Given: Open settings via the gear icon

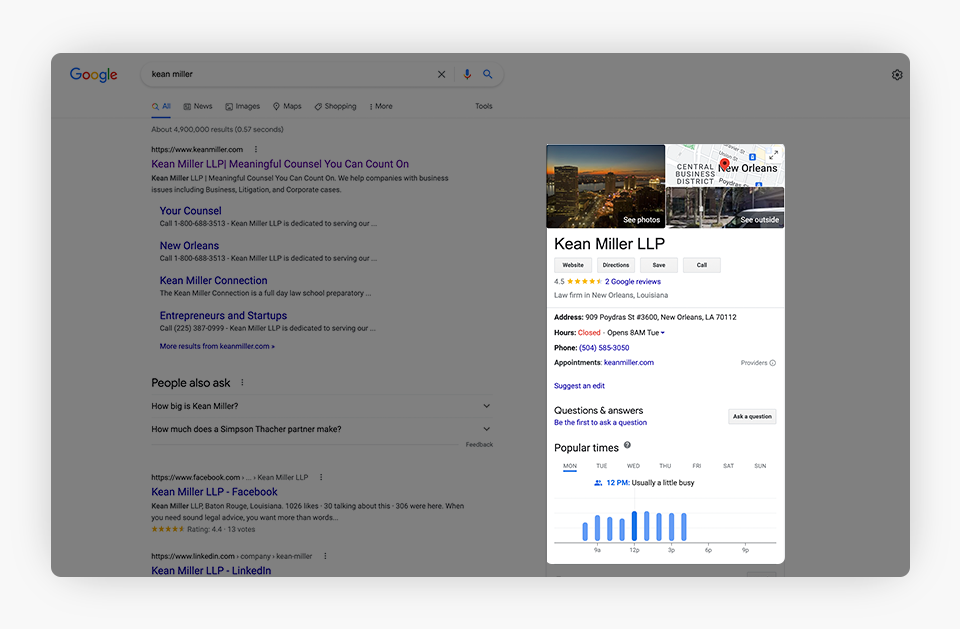Looking at the screenshot, I should coord(897,75).
